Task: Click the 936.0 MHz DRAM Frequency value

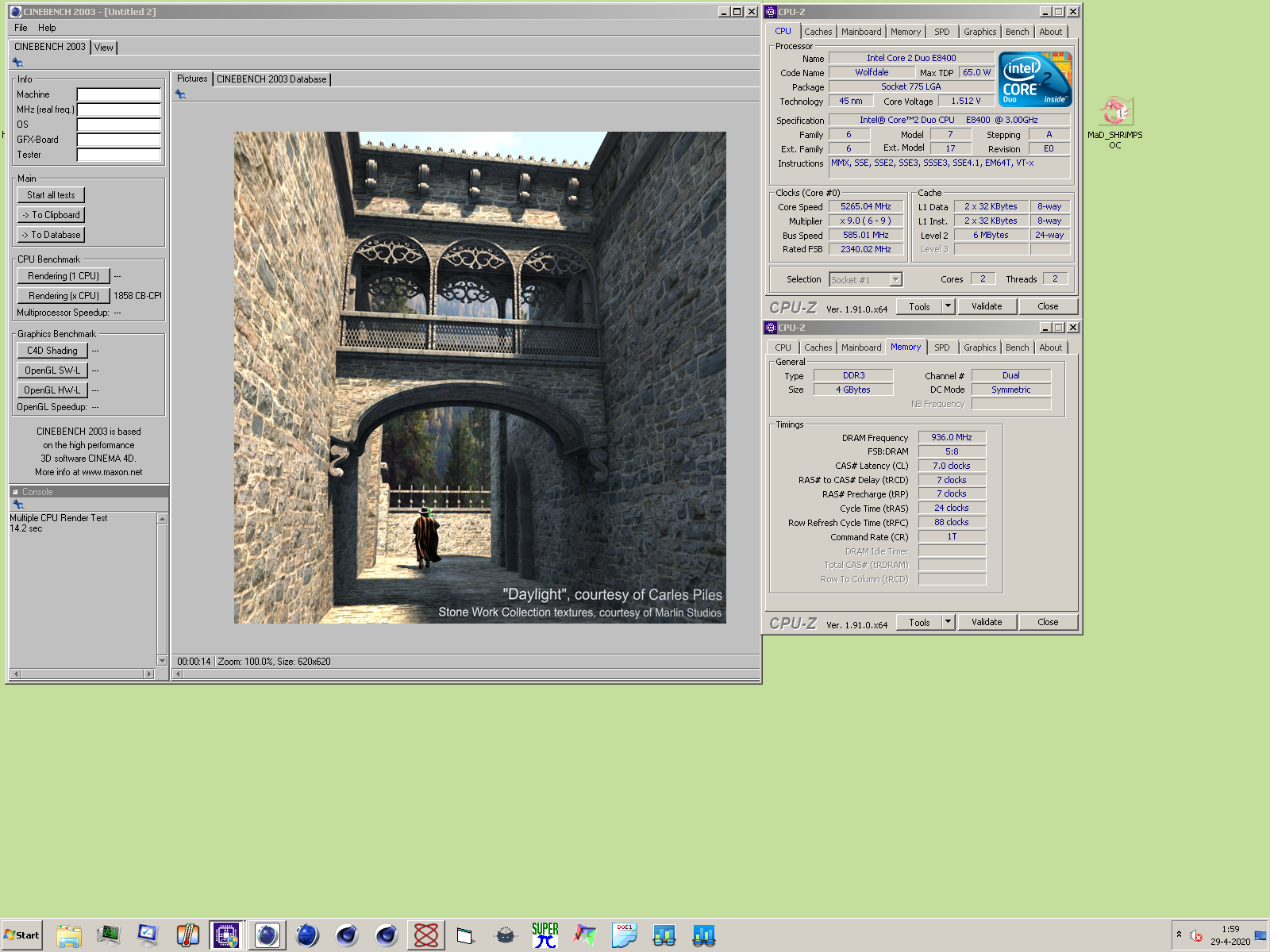Action: tap(952, 437)
